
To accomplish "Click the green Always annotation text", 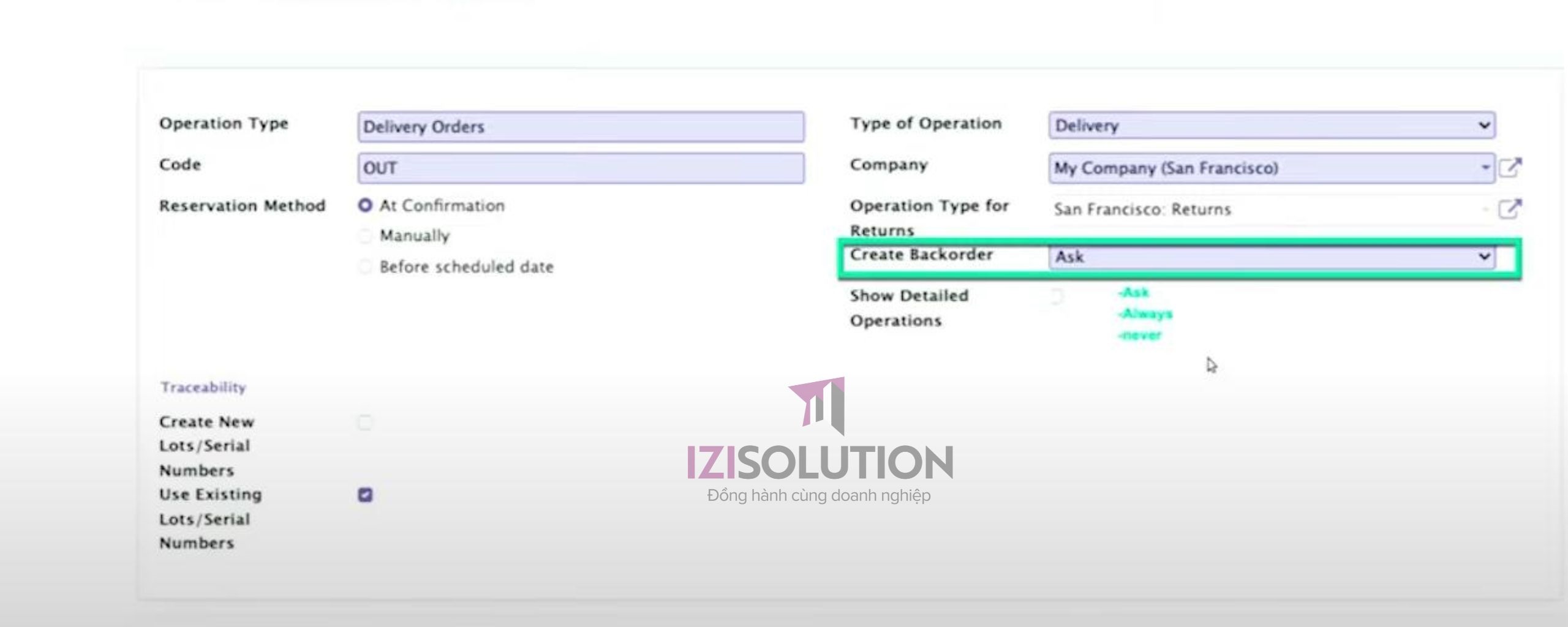I will coord(1145,314).
